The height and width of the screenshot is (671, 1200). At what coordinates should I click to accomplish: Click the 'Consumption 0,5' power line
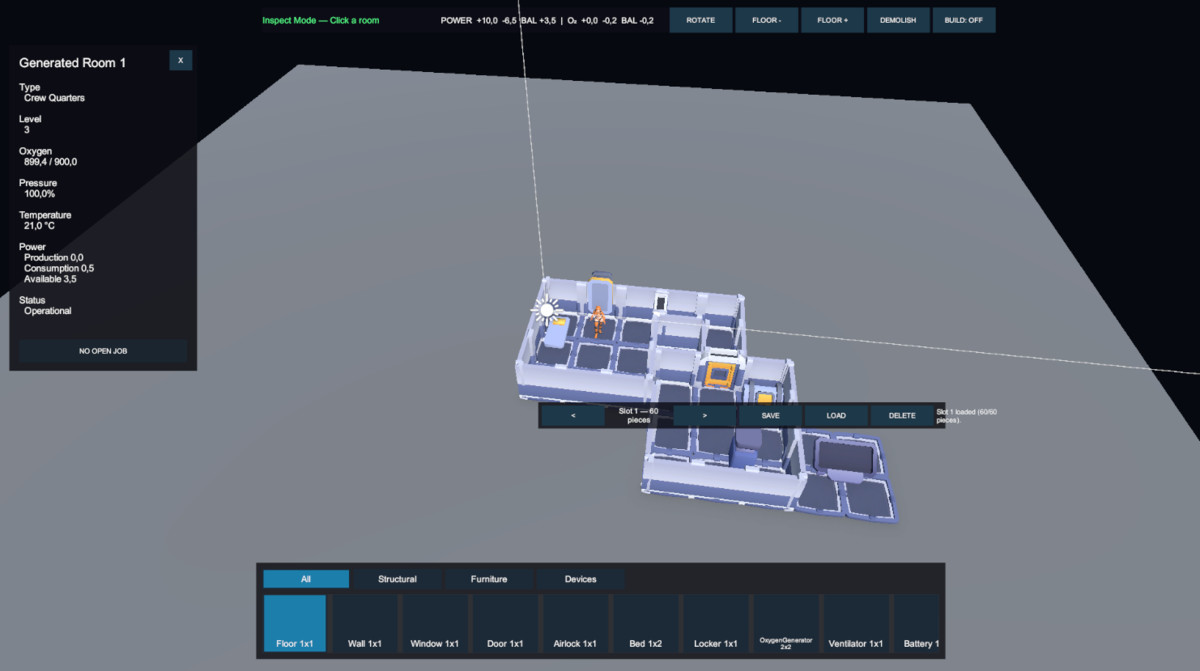(59, 268)
